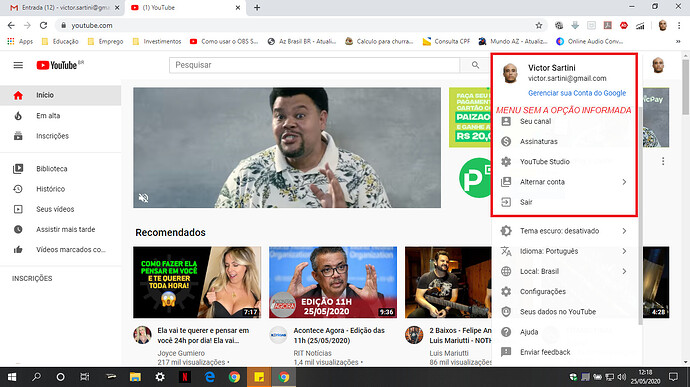Unmute the promoted video speaker icon
The height and width of the screenshot is (387, 690).
(x=143, y=198)
